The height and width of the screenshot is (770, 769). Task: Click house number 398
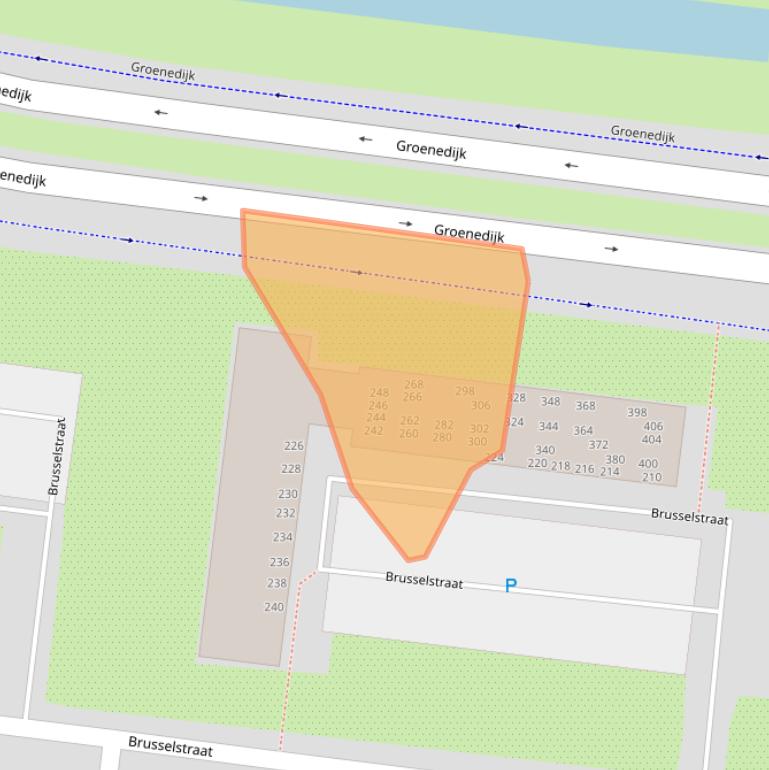pyautogui.click(x=637, y=412)
